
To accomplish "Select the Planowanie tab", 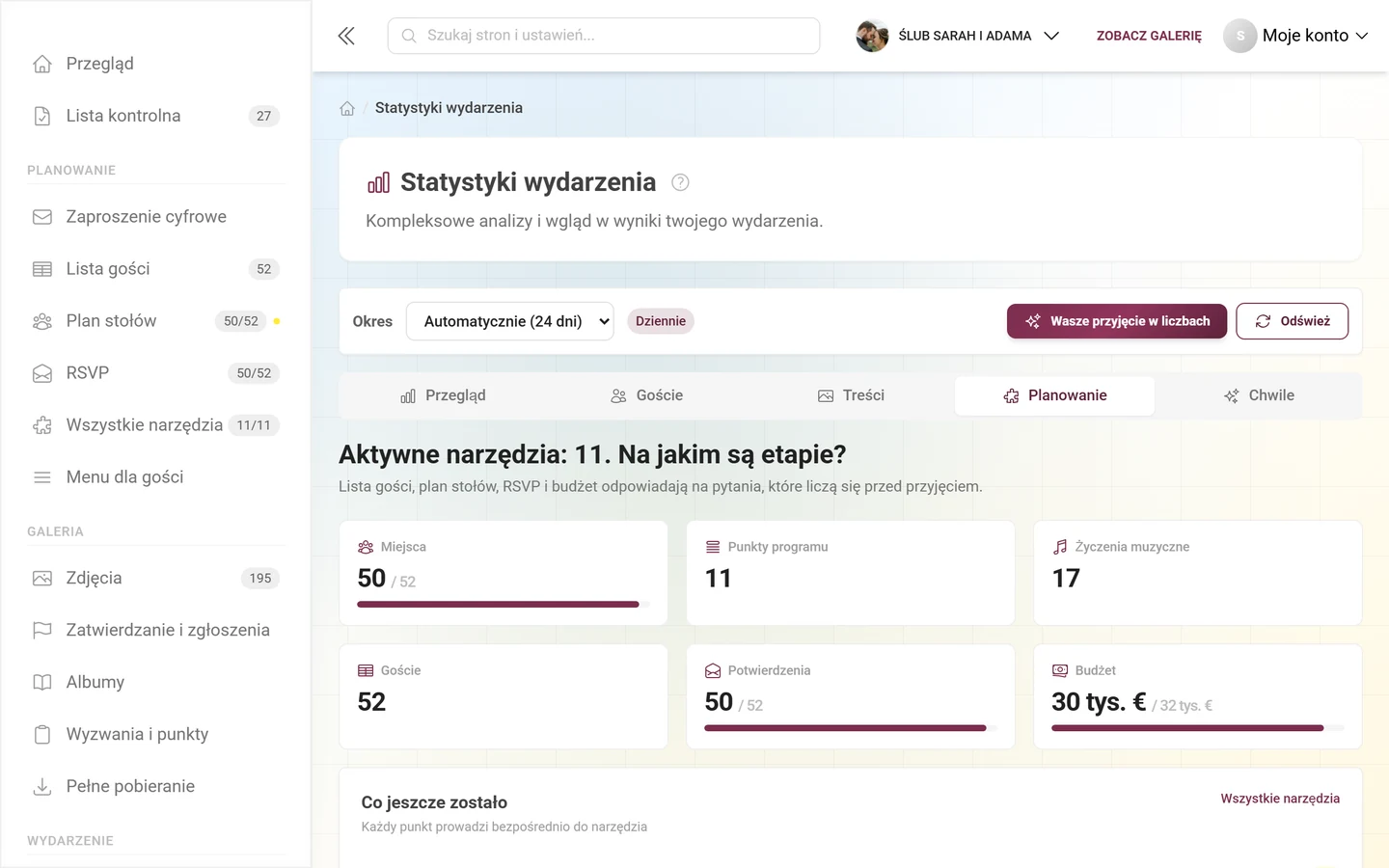I will point(1054,395).
